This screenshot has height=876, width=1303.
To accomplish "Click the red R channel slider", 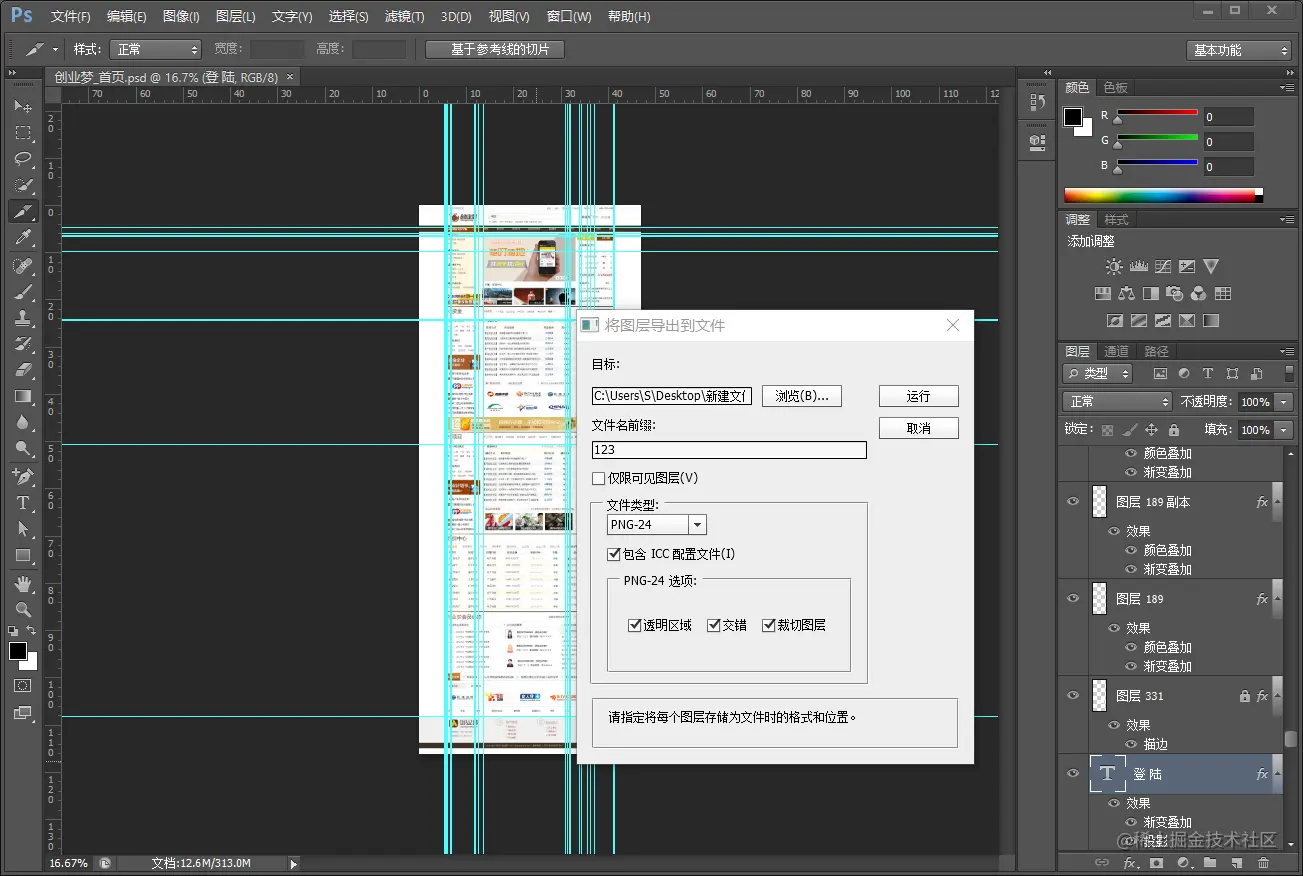I will [x=1157, y=112].
